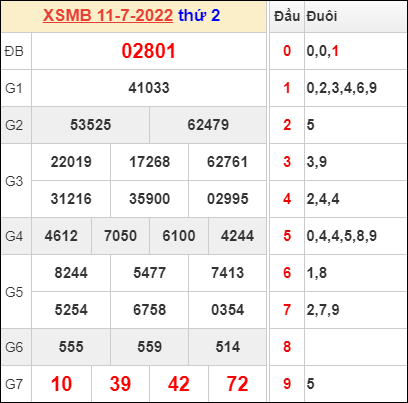
Task: Select head digit 9 in Đầu column
Action: coord(287,384)
